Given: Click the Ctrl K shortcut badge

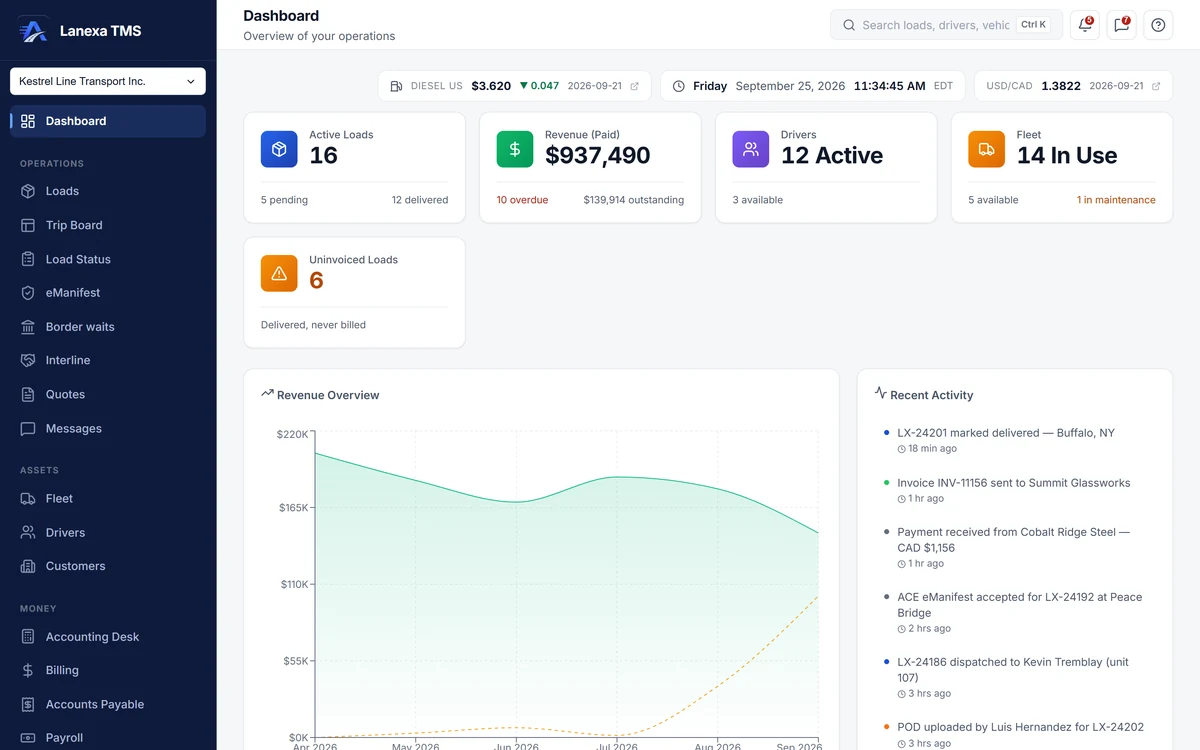Looking at the screenshot, I should (1033, 25).
